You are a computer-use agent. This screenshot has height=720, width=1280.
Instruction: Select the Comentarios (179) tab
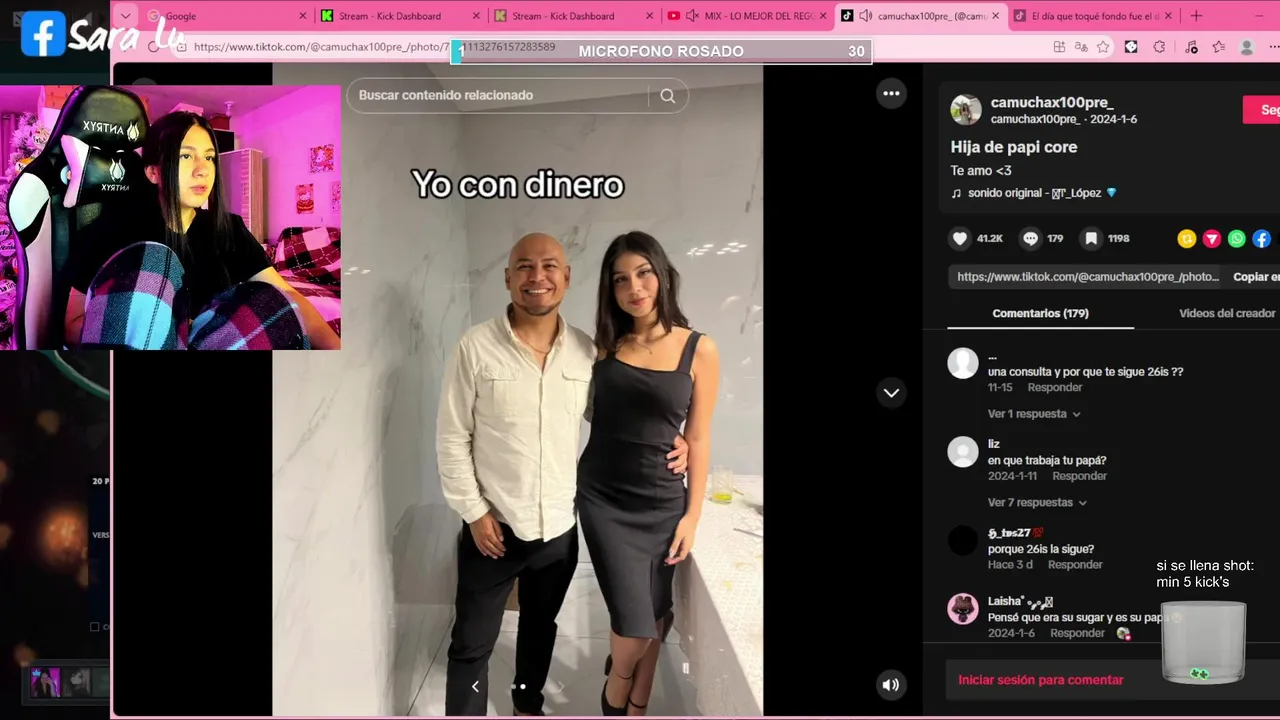1040,313
